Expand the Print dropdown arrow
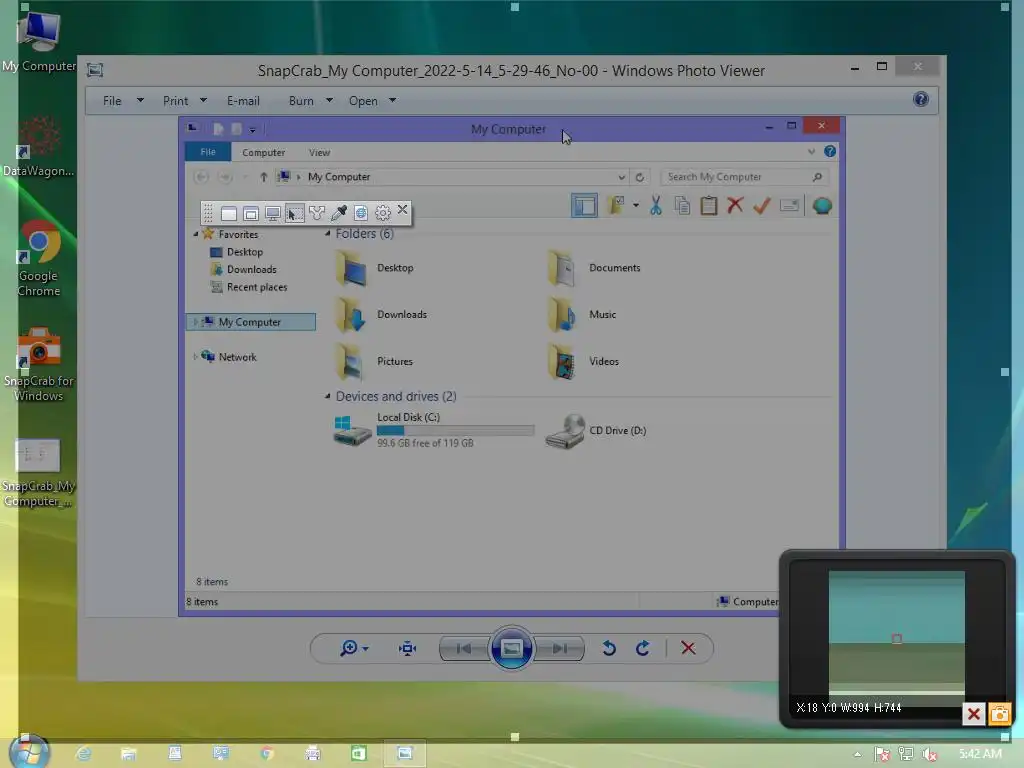Screen dimensions: 1024x768 pyautogui.click(x=203, y=101)
